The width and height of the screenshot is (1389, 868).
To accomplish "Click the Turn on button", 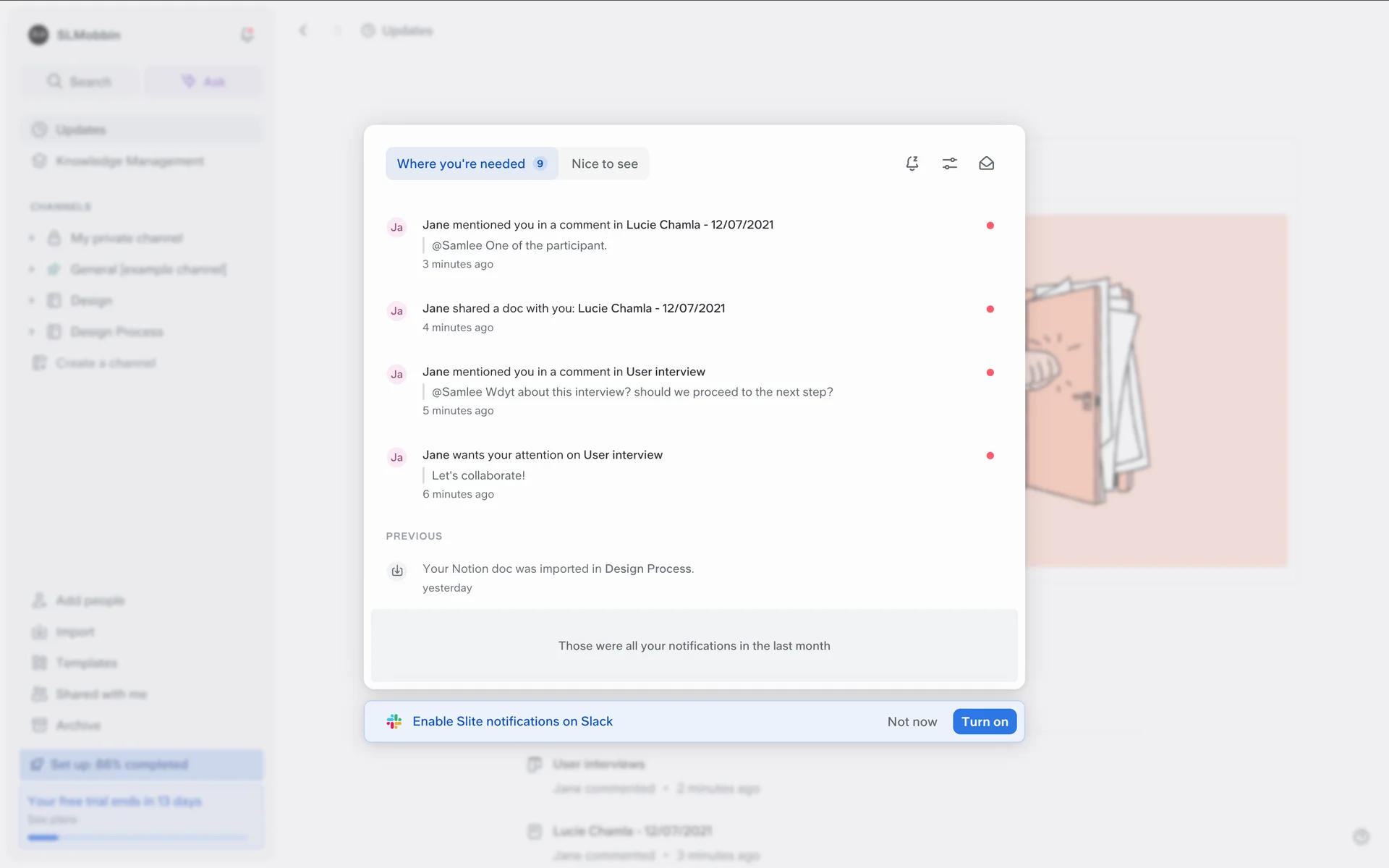I will [x=984, y=721].
